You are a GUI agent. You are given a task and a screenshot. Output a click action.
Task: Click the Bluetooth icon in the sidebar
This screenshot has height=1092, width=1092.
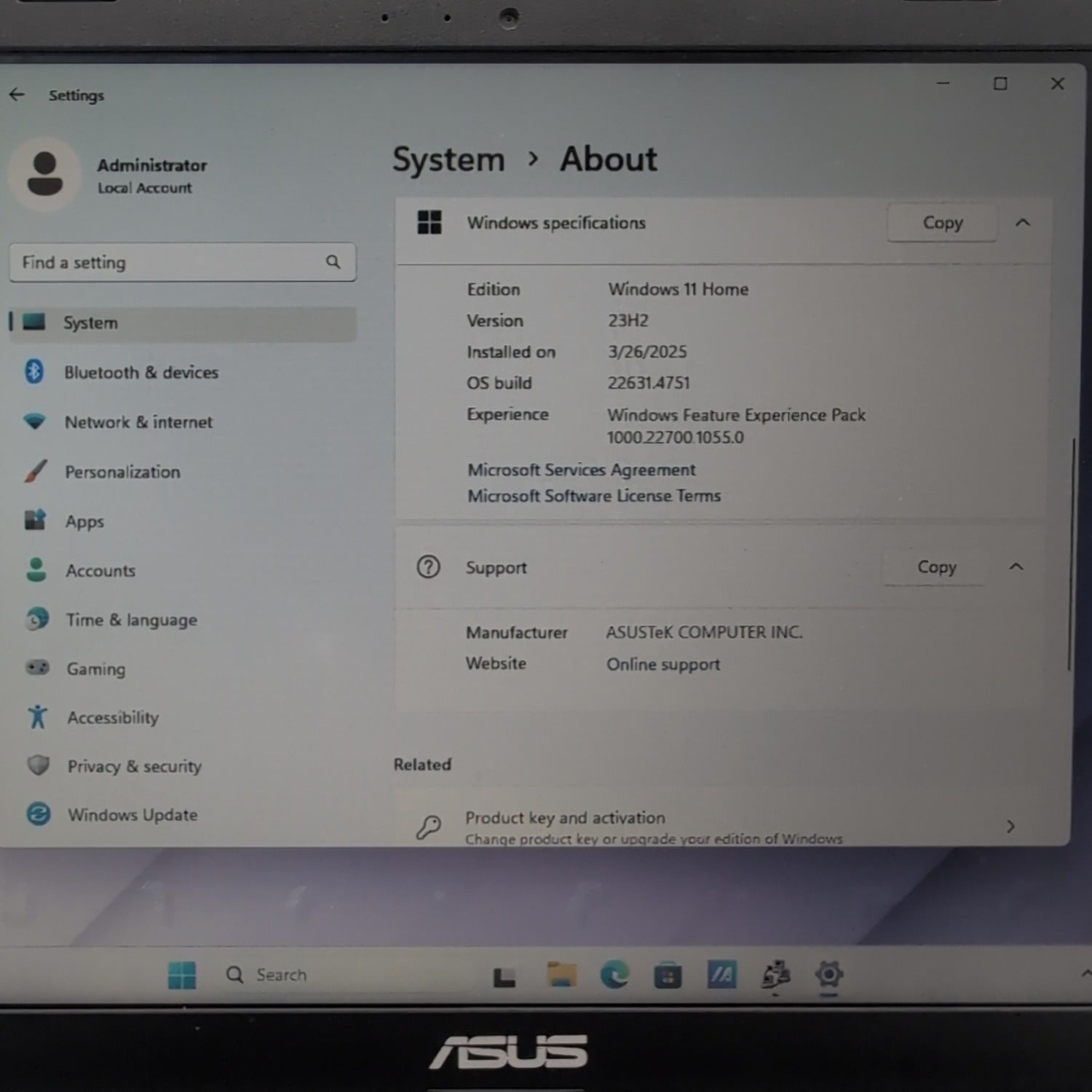(x=34, y=371)
